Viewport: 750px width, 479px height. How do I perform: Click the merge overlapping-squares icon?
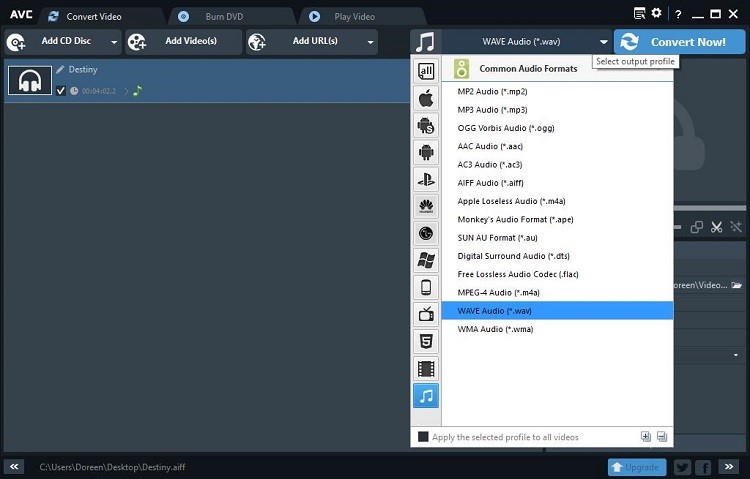click(696, 227)
